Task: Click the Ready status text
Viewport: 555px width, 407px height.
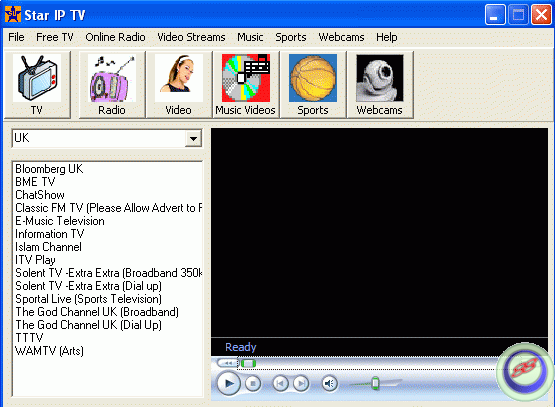Action: tap(241, 347)
